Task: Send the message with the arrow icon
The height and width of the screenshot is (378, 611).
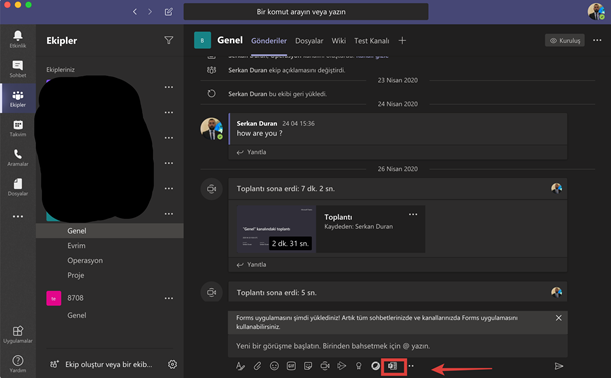Action: click(559, 366)
